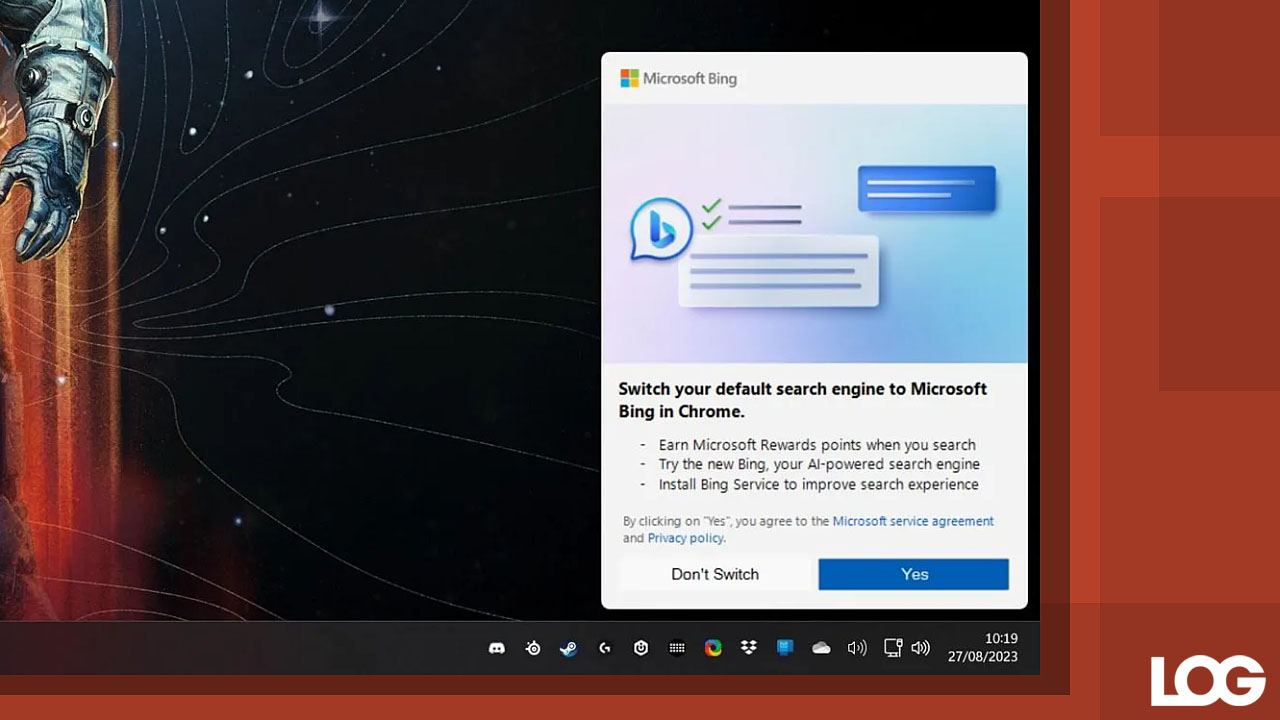Click 'Earn Microsoft Rewards points when you search'

coord(817,445)
